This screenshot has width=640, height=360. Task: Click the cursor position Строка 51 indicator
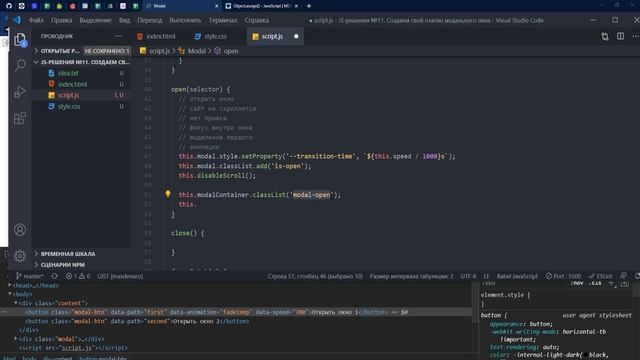coord(315,276)
